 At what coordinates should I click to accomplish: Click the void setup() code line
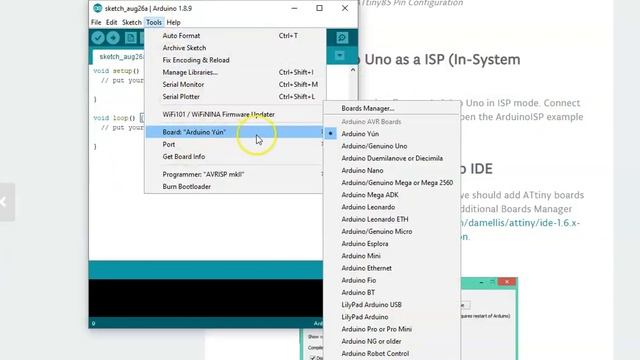point(116,71)
